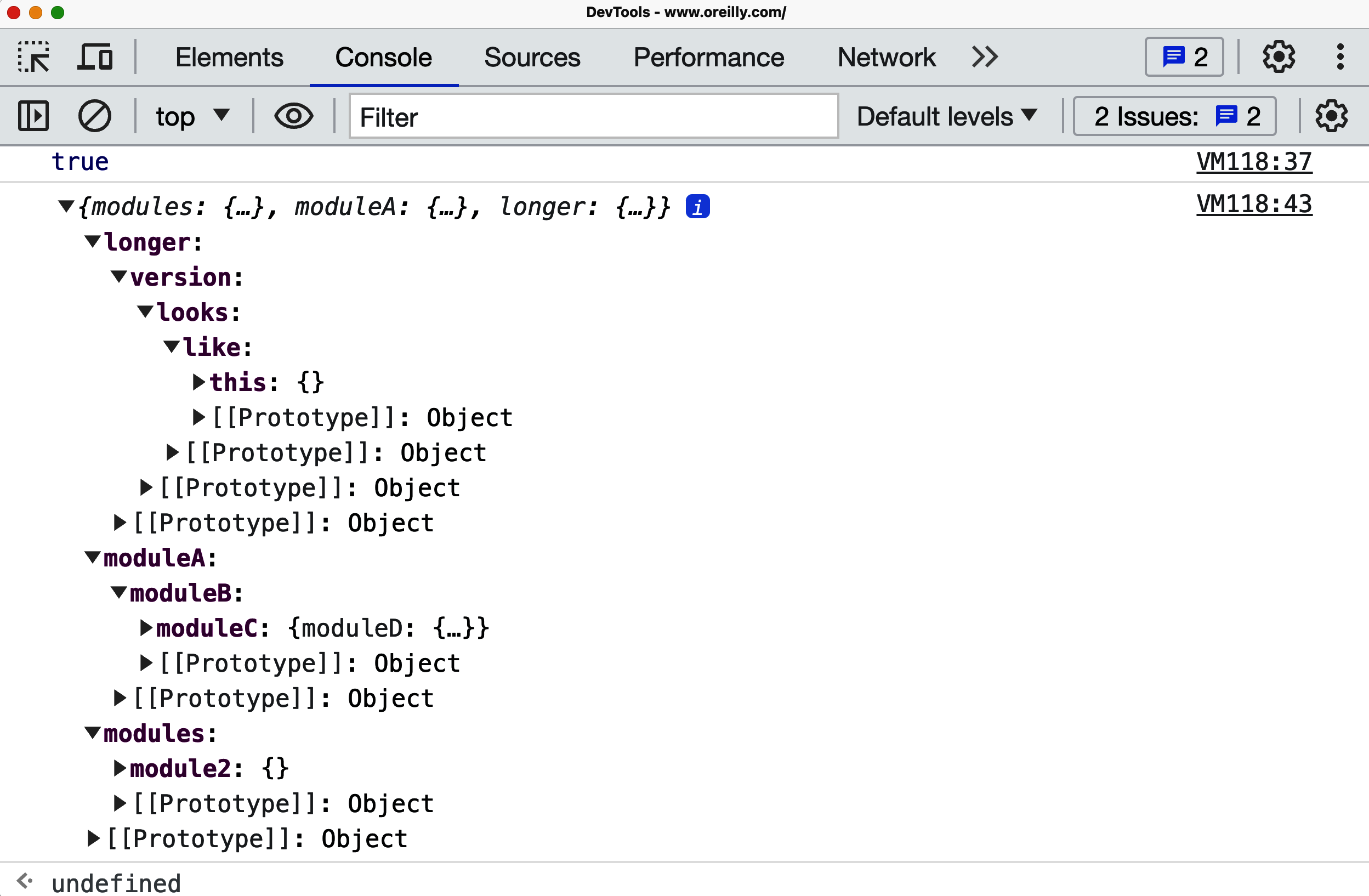
Task: Activate the inspect element picker icon
Action: click(x=33, y=57)
